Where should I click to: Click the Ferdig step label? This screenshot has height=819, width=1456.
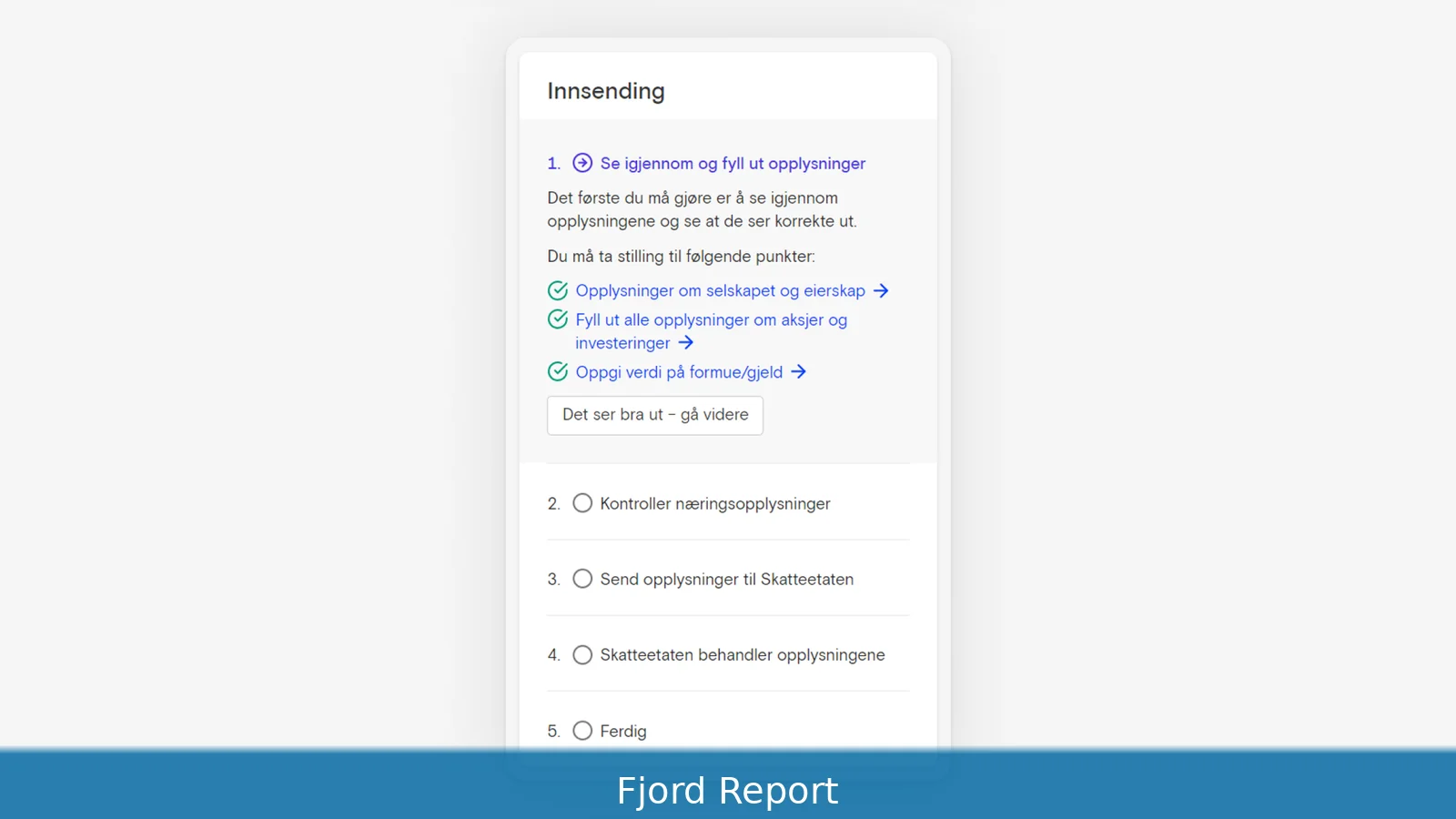point(623,731)
